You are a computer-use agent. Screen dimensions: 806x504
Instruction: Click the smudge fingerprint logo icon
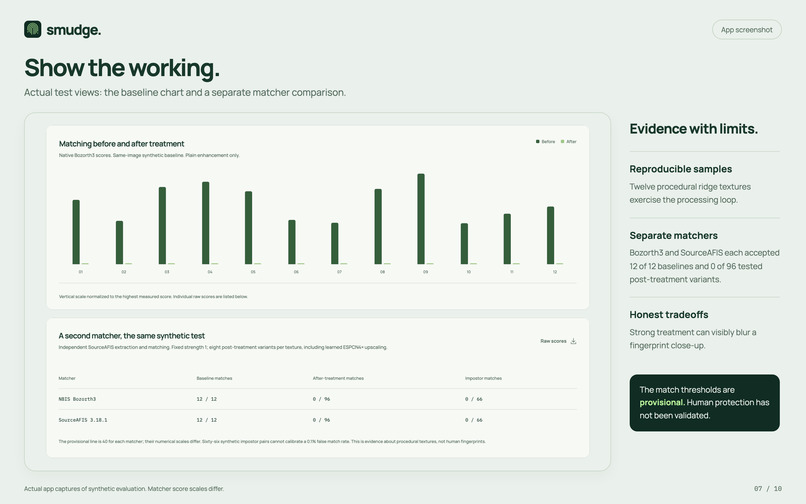(x=32, y=29)
